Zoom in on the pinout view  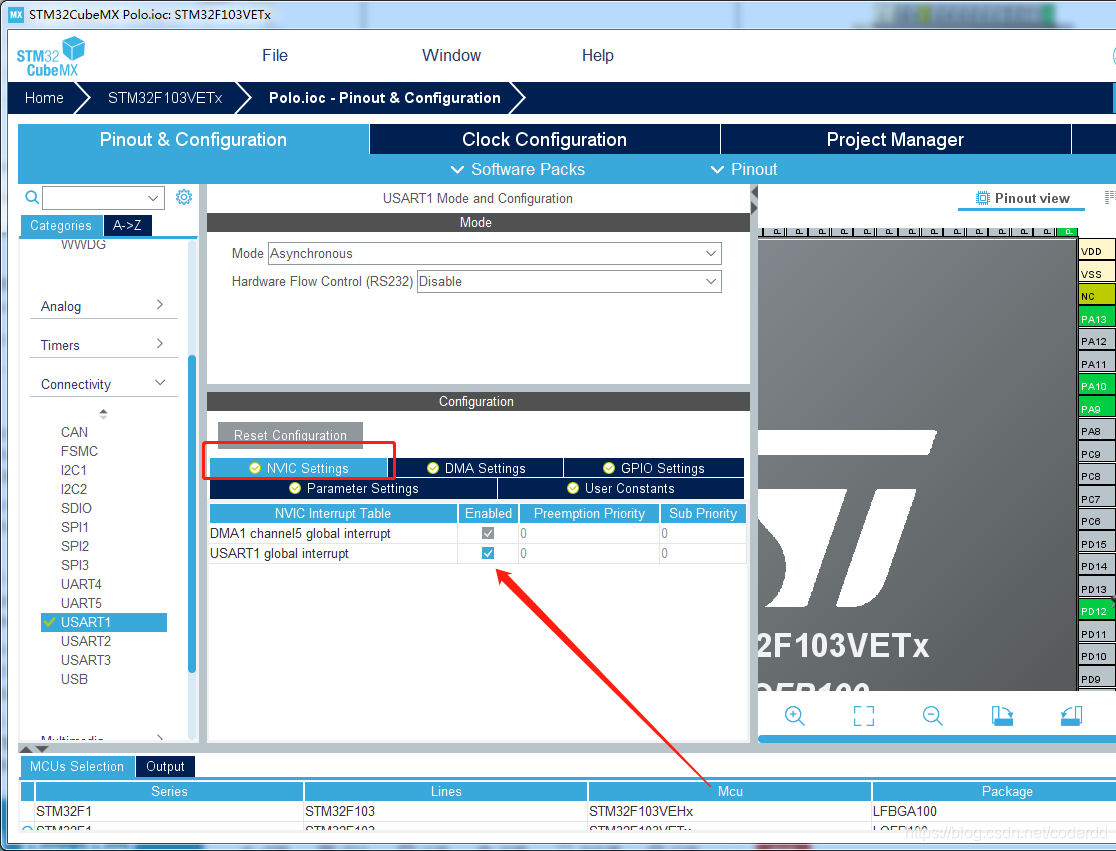click(794, 716)
